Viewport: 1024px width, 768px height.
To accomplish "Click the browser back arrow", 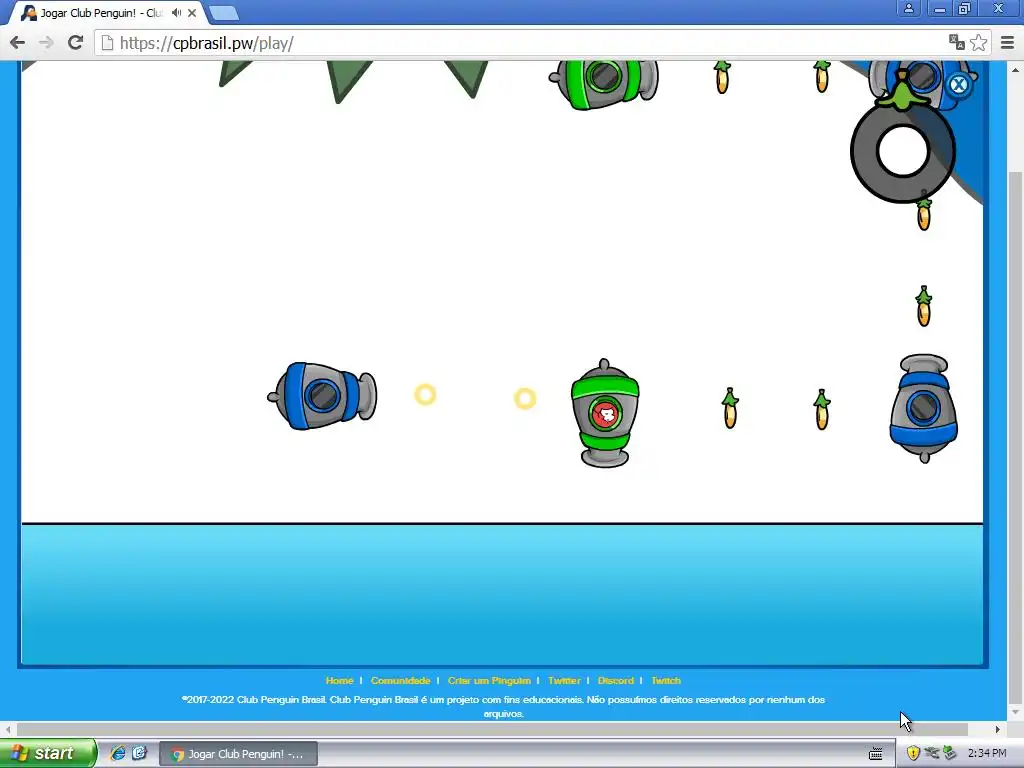I will tap(18, 43).
